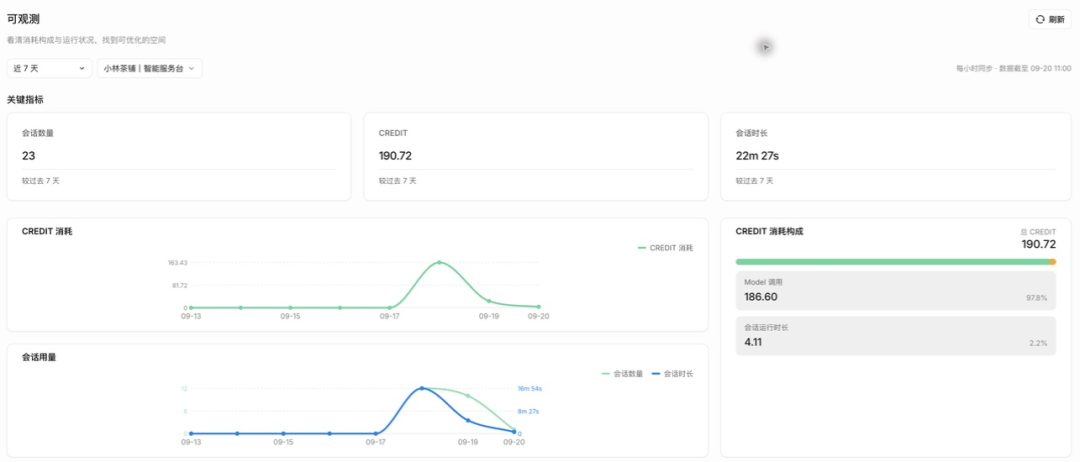Click the peak point of 会话用量 chart
Image resolution: width=1080 pixels, height=462 pixels.
coord(422,388)
